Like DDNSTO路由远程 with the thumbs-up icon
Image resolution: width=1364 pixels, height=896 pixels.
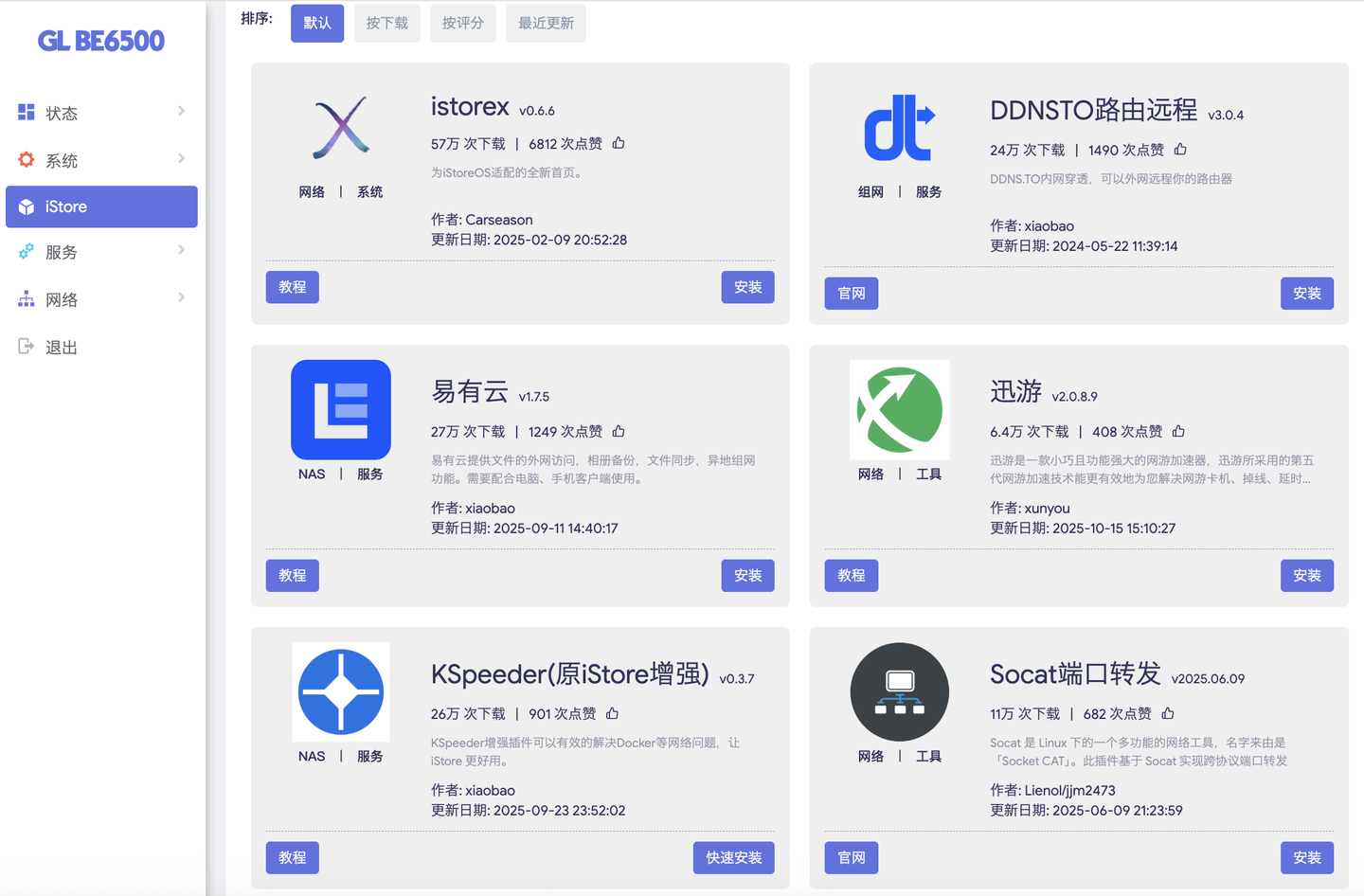pyautogui.click(x=1180, y=149)
